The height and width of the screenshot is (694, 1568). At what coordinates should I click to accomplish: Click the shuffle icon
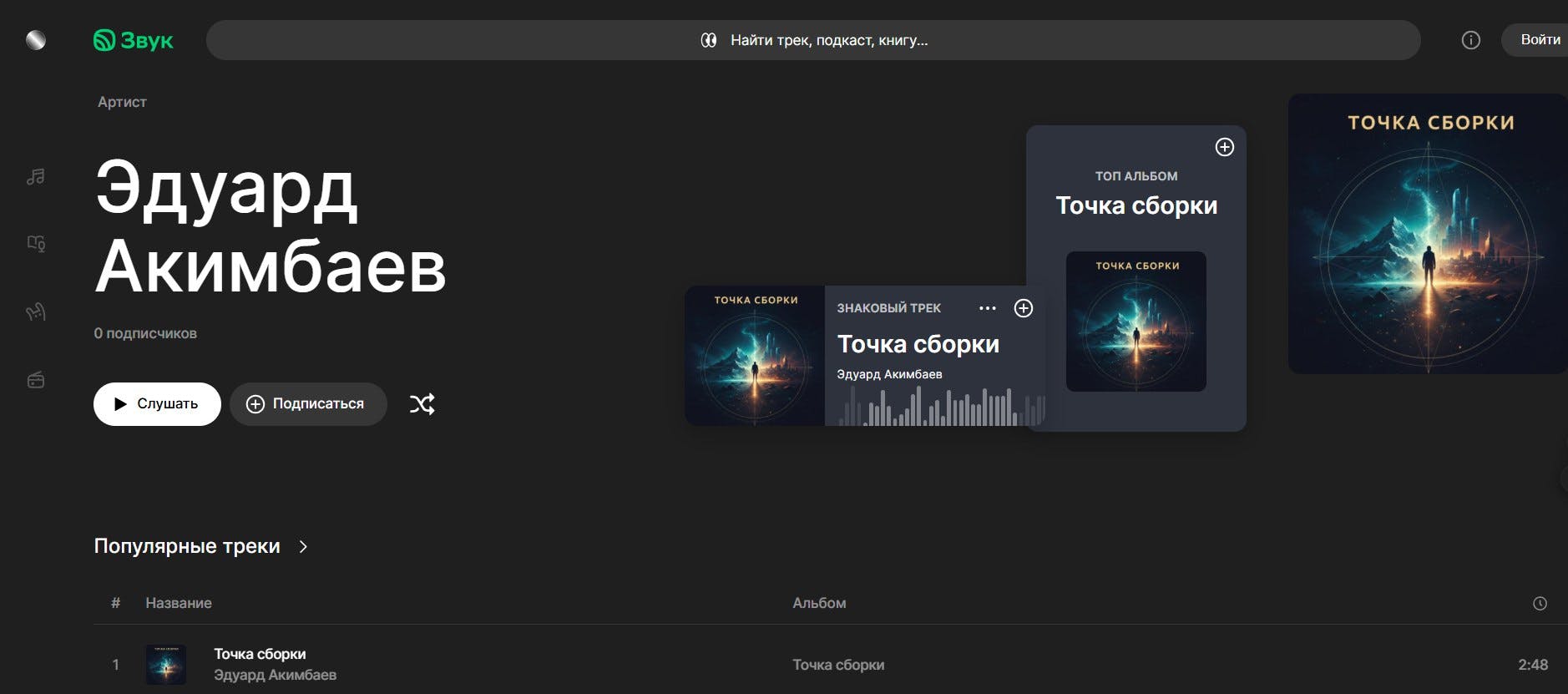[422, 404]
